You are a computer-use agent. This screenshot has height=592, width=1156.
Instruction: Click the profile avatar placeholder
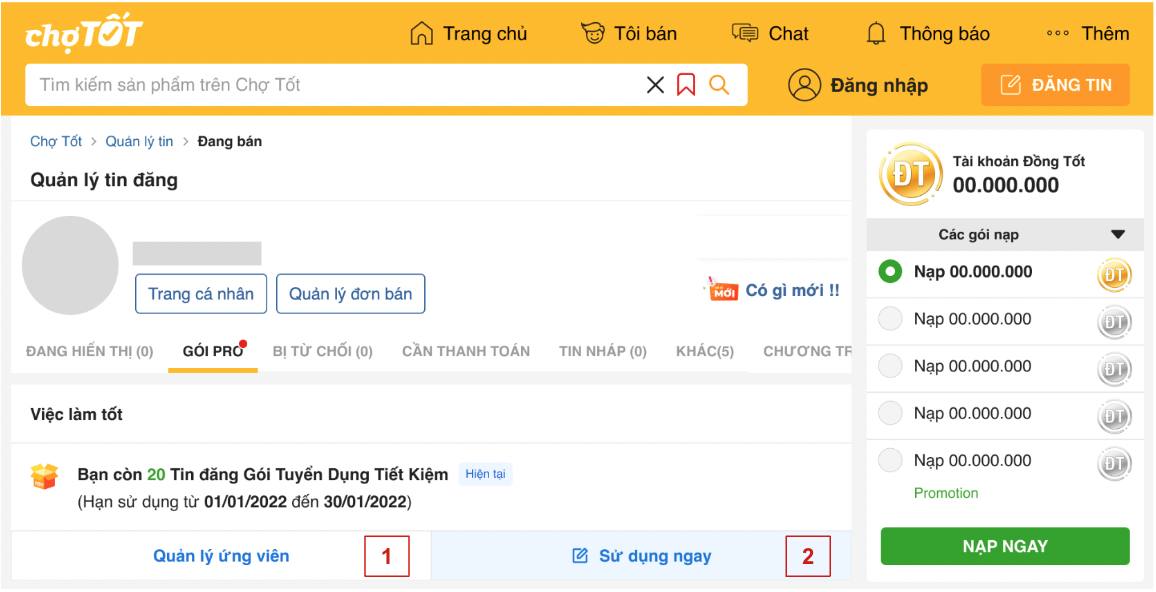(70, 266)
